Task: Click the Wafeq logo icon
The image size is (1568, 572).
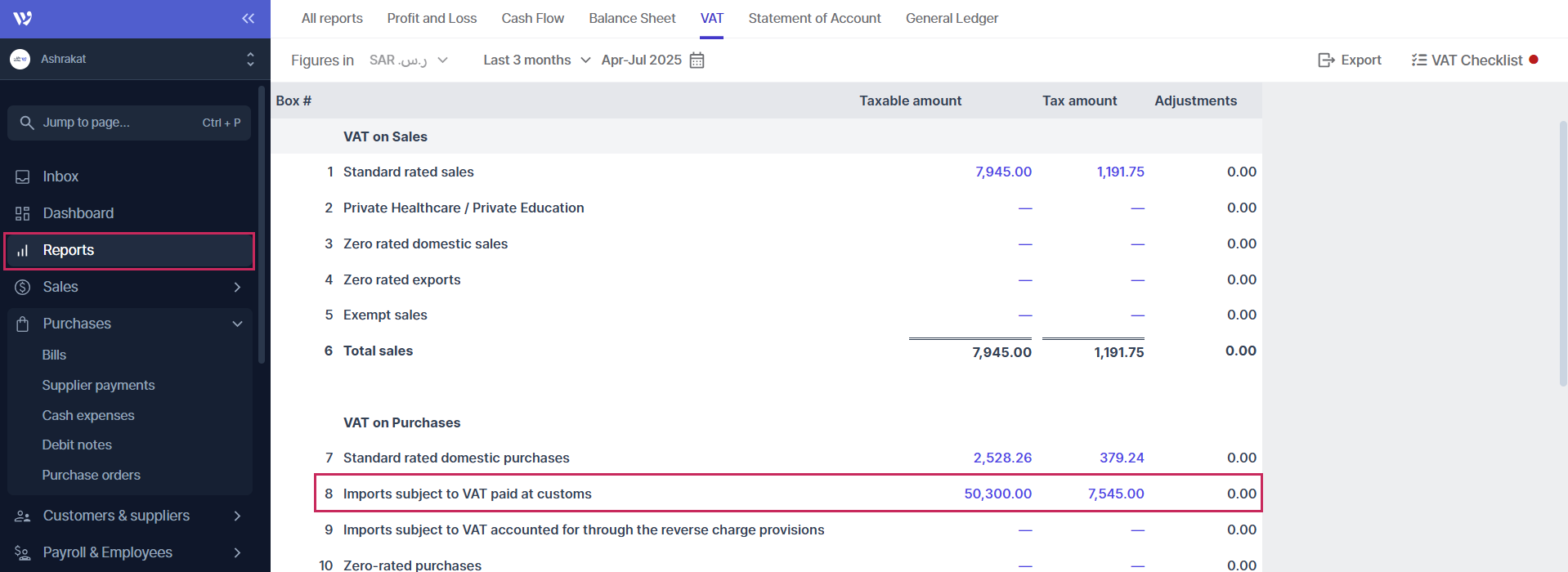Action: click(x=23, y=19)
